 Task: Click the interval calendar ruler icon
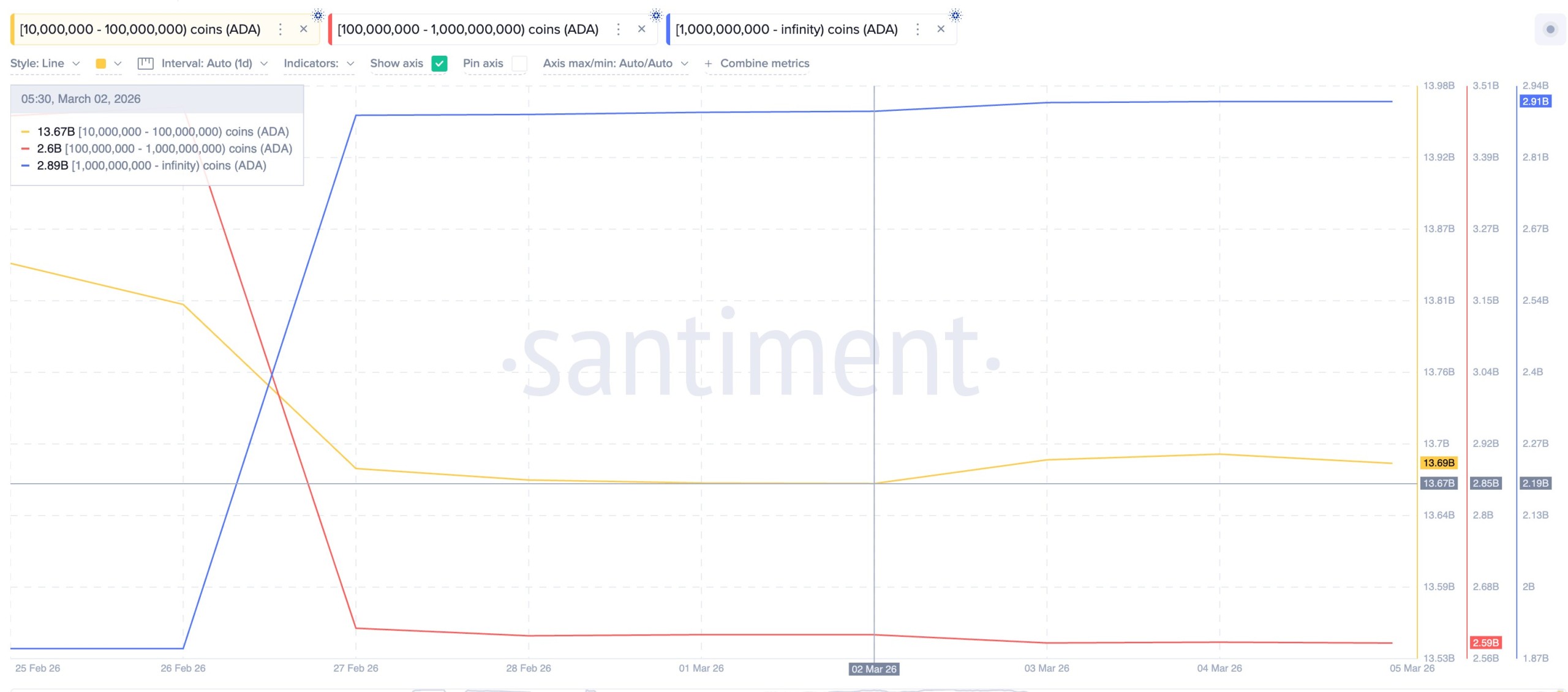pyautogui.click(x=145, y=64)
